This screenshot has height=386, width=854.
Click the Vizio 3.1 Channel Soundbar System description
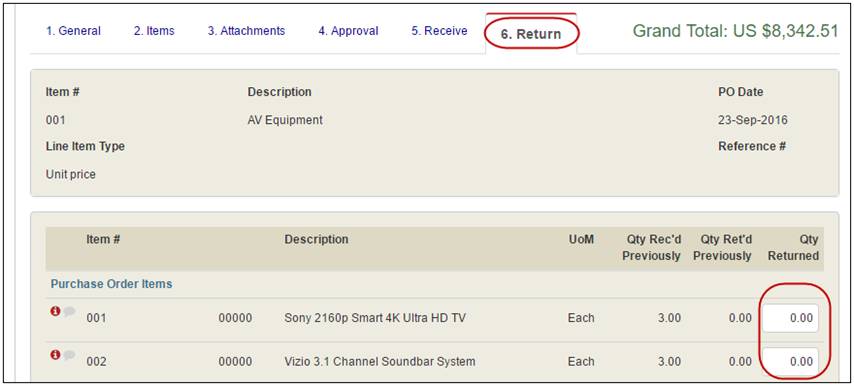click(x=380, y=362)
